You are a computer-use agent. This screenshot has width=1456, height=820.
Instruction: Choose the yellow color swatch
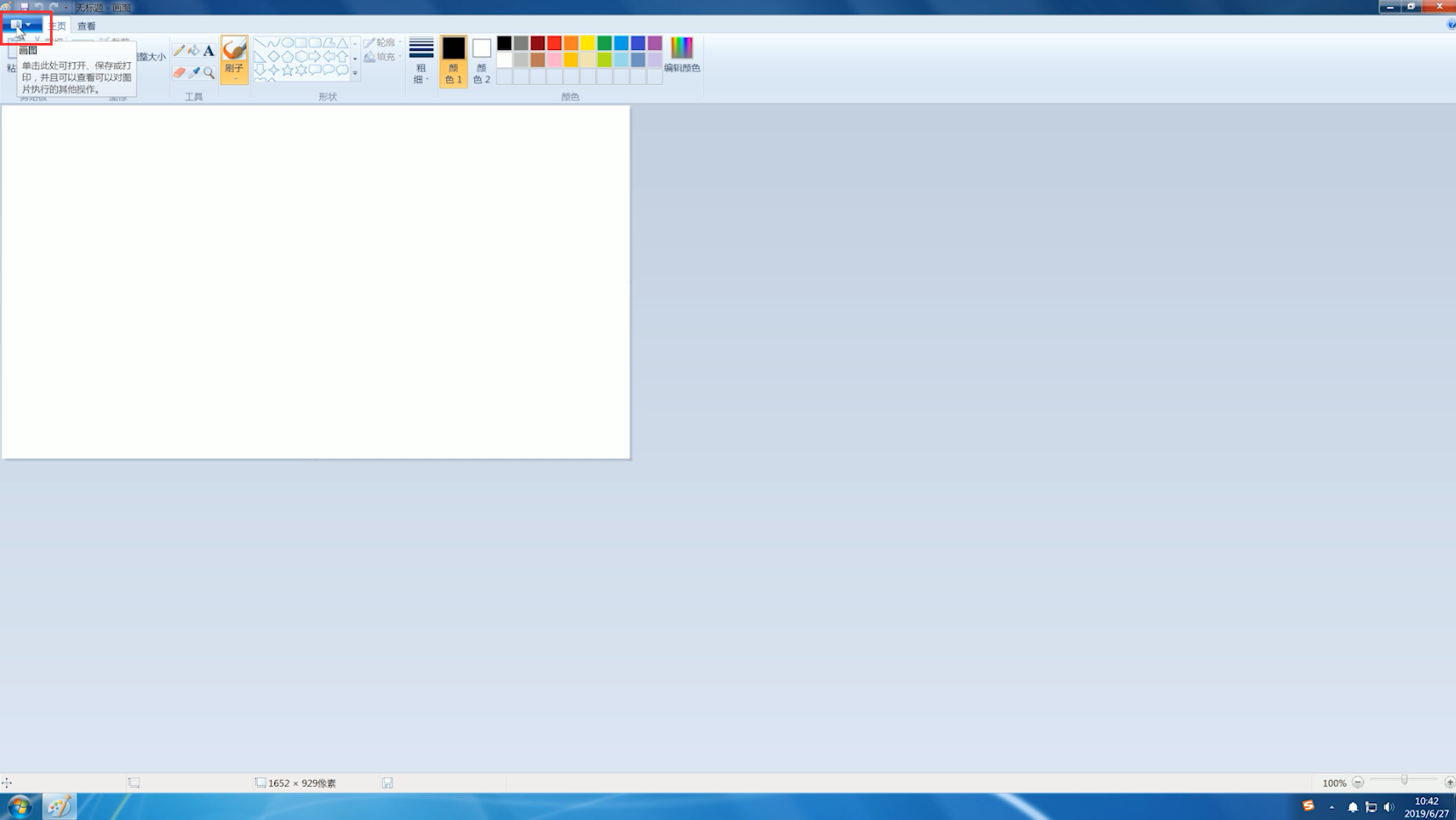pos(588,43)
